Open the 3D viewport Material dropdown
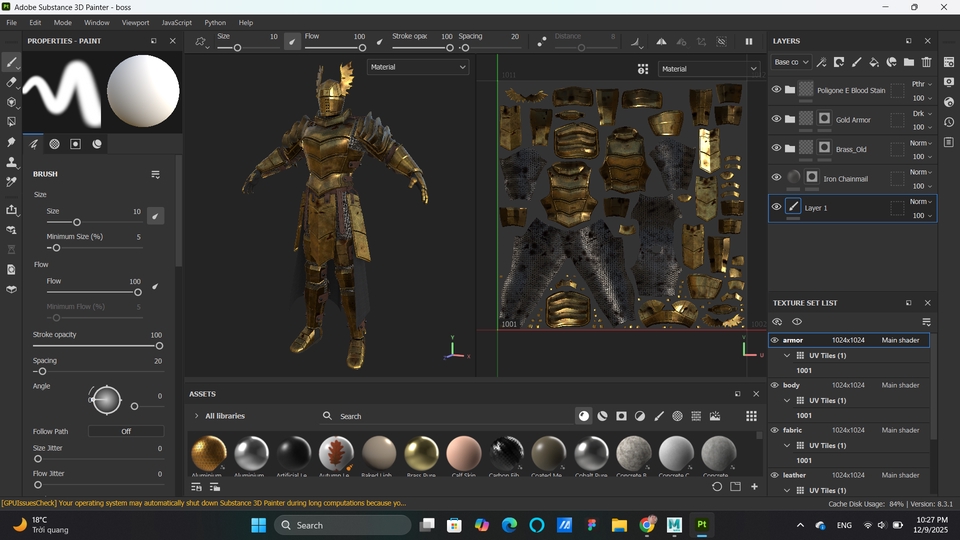The image size is (960, 540). pos(418,67)
